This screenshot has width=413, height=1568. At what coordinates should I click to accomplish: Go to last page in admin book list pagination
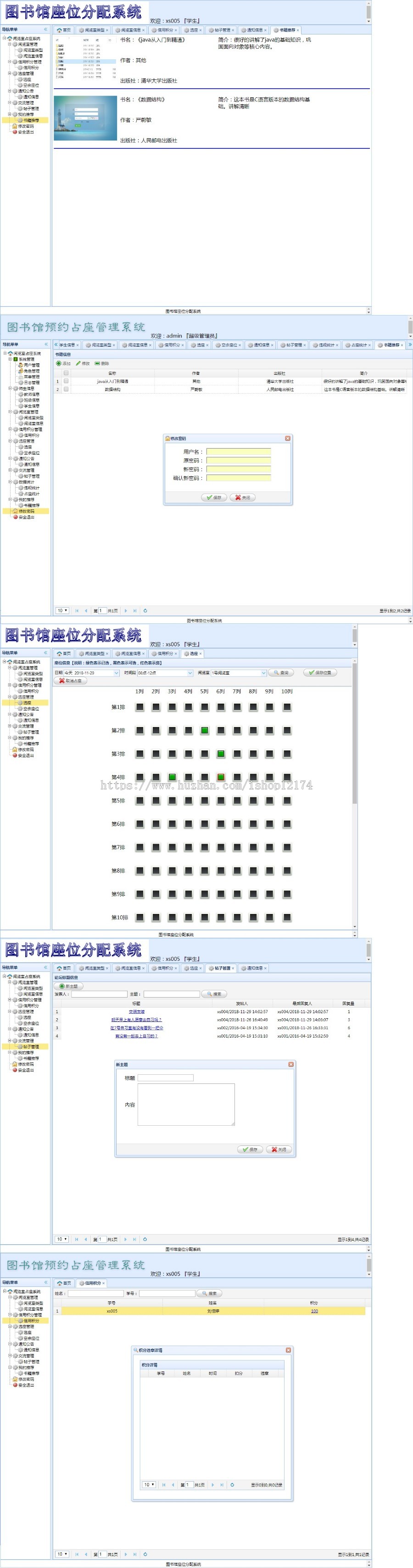click(134, 610)
